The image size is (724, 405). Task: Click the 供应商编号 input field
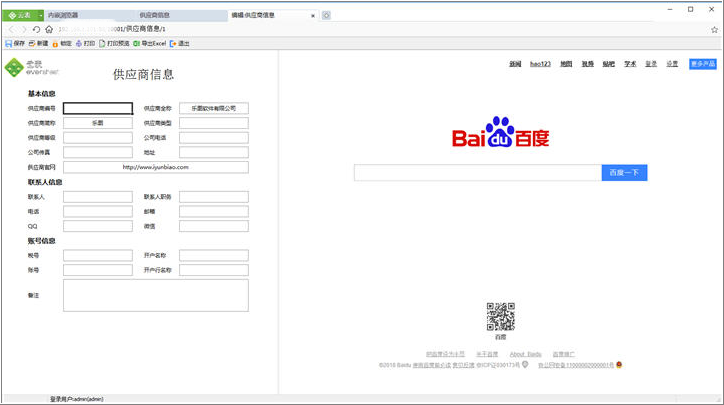click(x=98, y=109)
